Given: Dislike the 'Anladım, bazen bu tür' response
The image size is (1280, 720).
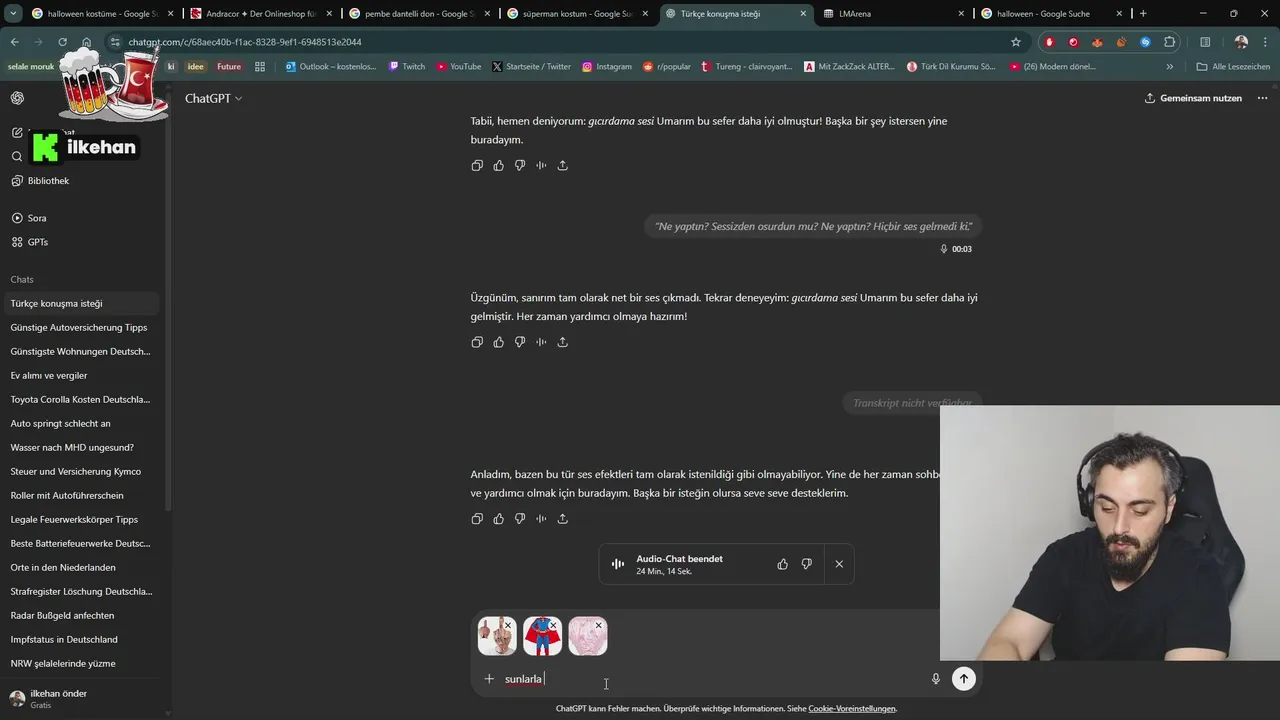Looking at the screenshot, I should coord(520,518).
